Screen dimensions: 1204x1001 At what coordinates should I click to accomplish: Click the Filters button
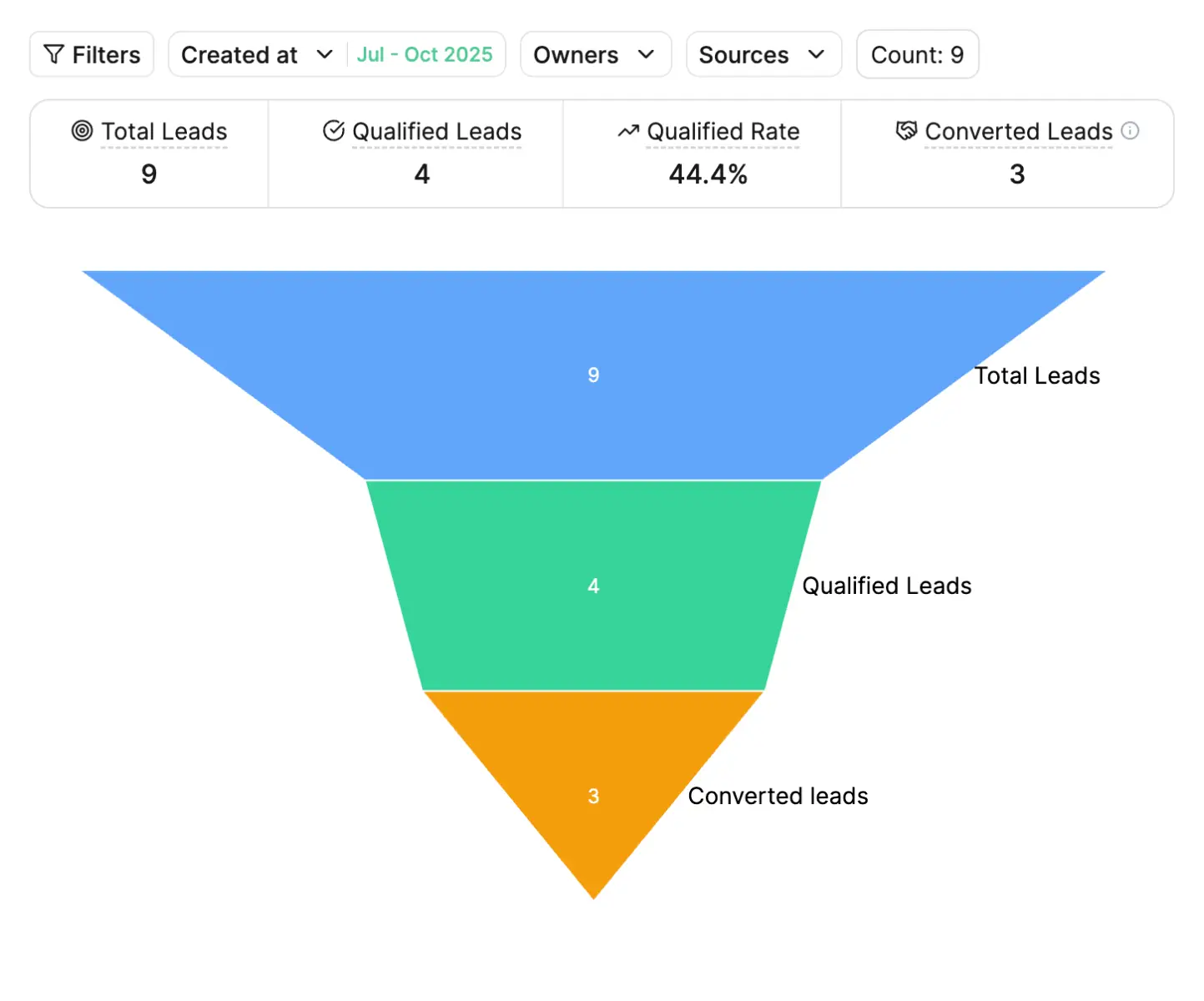click(x=92, y=55)
